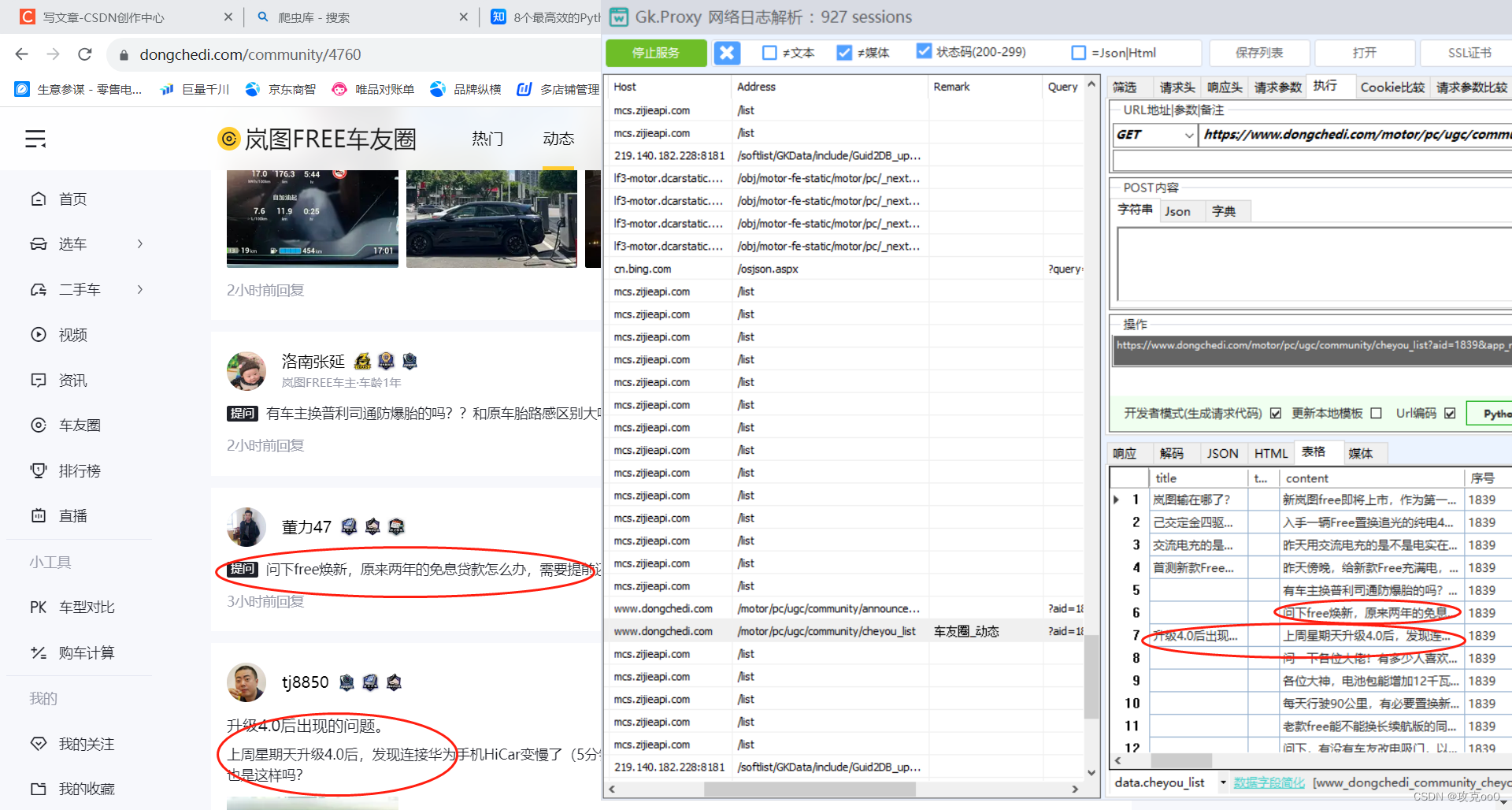Click the PK 车型对比 icon
The image size is (1512, 810).
tap(38, 607)
